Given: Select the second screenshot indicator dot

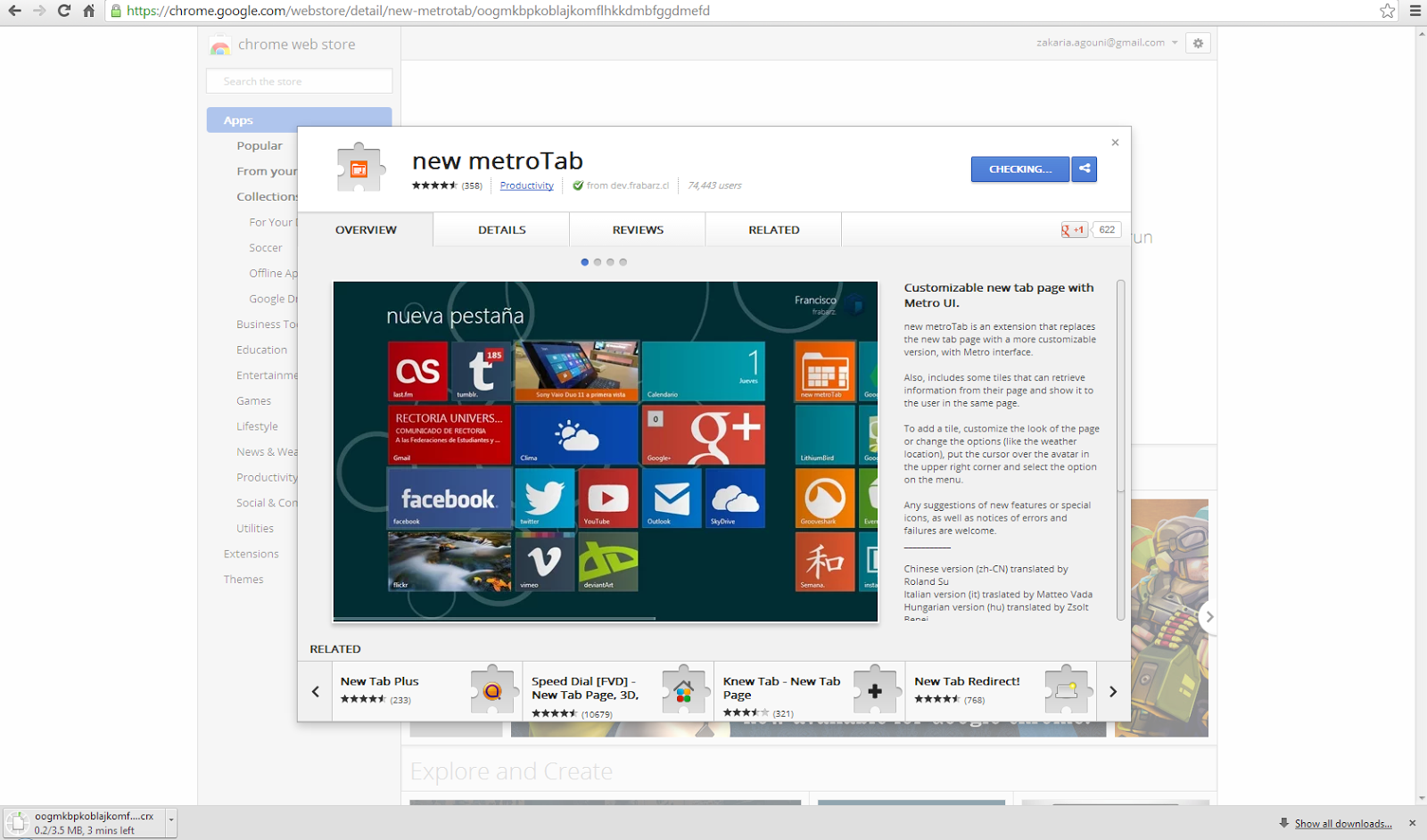Looking at the screenshot, I should [598, 262].
